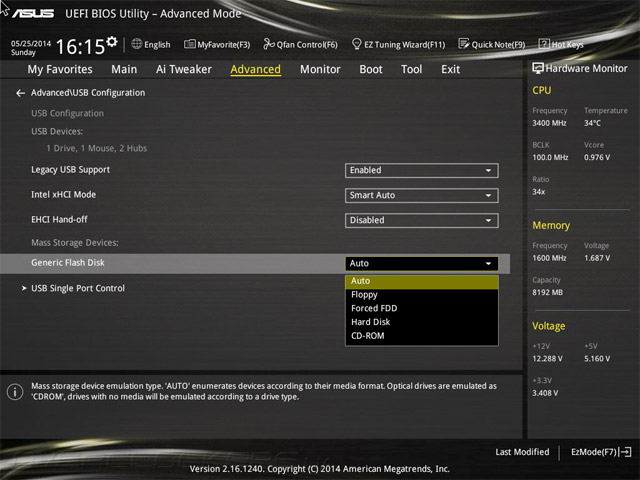The height and width of the screenshot is (480, 640).
Task: Click the 16:15 clock display
Action: [x=80, y=47]
